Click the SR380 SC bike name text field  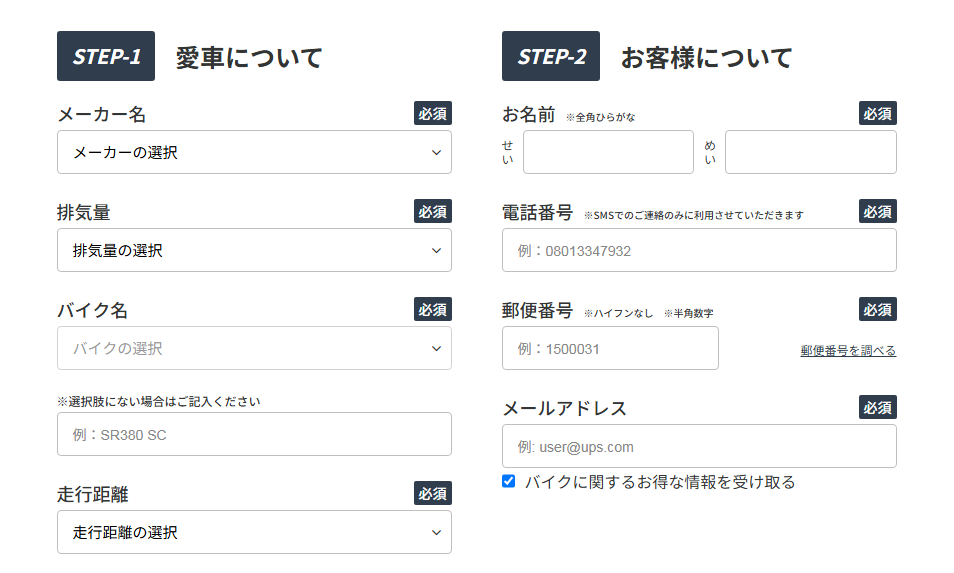coord(254,434)
